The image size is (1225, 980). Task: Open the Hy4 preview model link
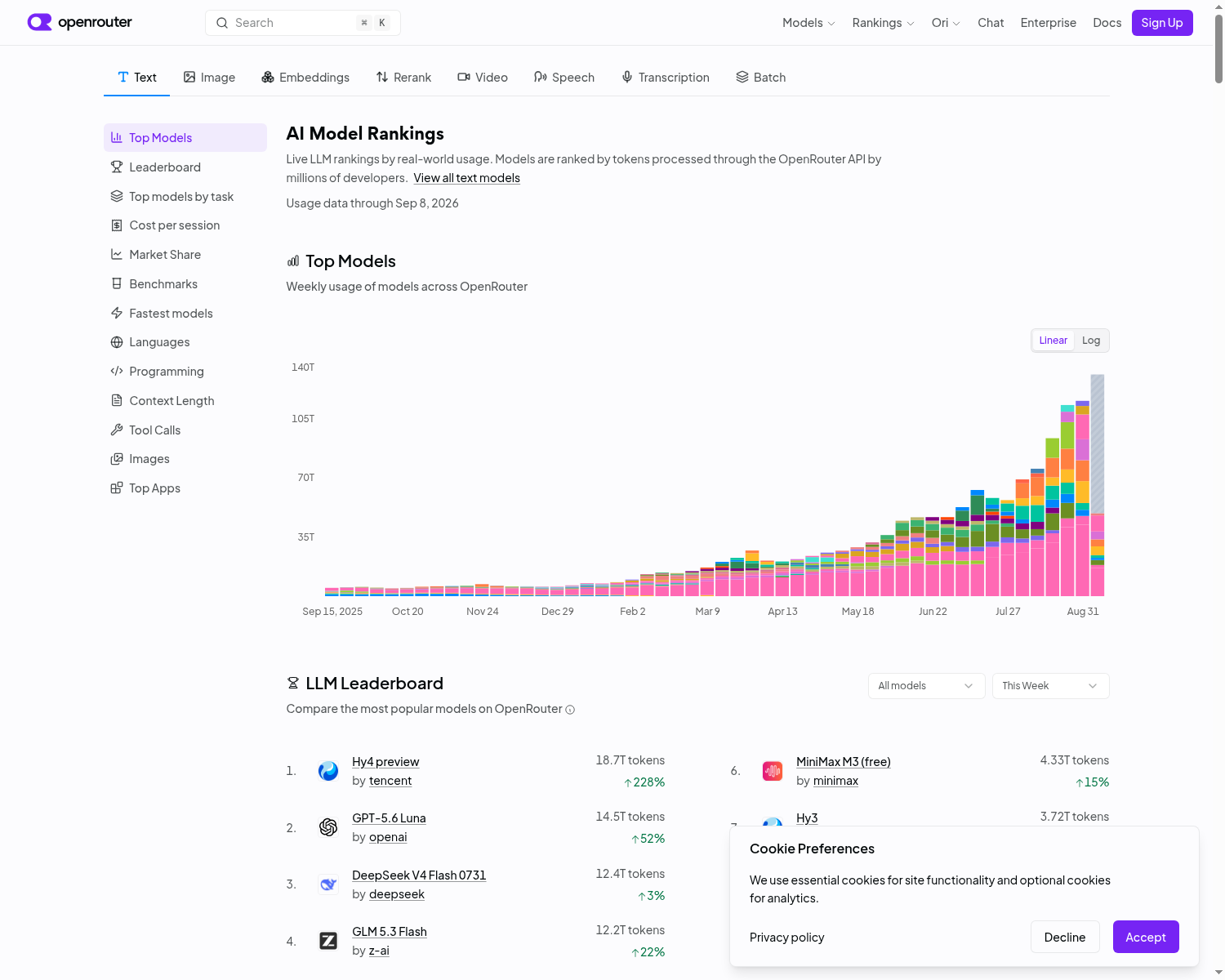(385, 762)
